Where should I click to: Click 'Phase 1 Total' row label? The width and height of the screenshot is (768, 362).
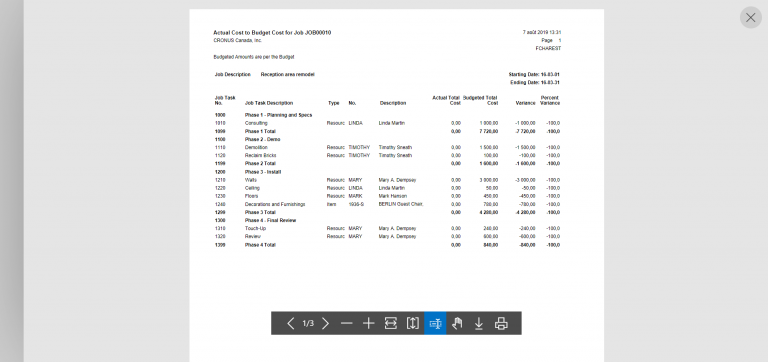coord(260,131)
